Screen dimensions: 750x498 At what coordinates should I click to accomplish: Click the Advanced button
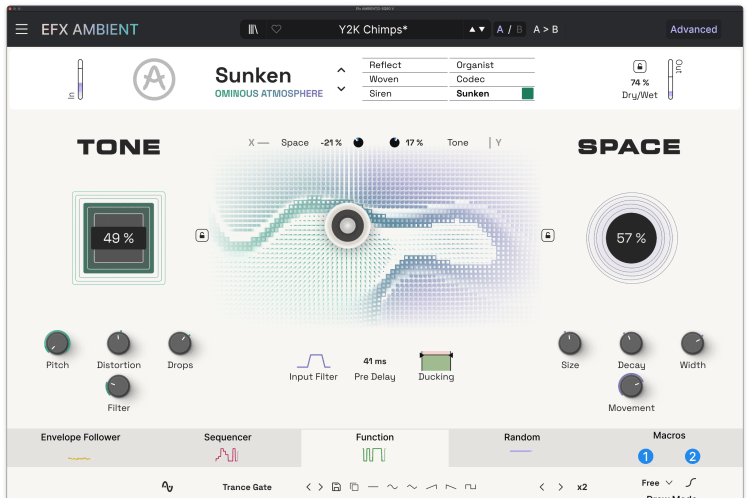(x=693, y=29)
